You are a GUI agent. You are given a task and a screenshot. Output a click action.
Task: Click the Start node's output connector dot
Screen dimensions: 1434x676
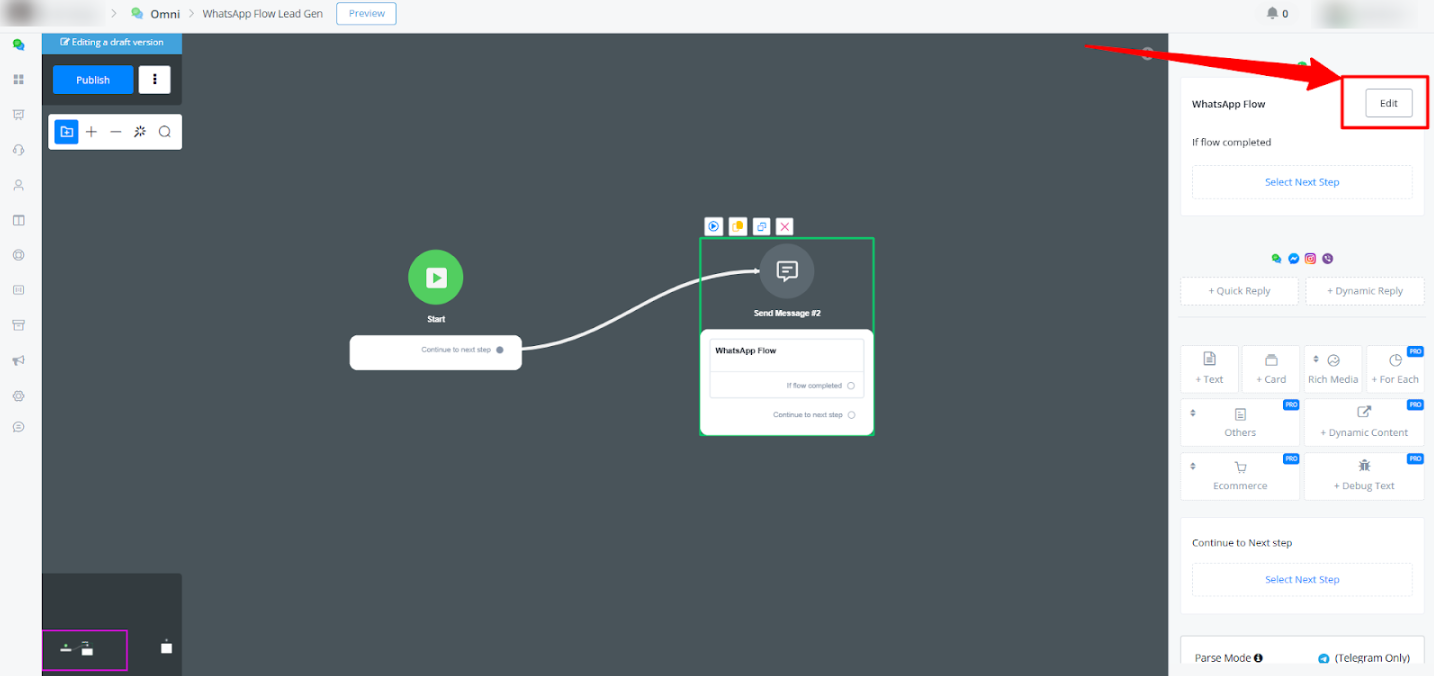point(500,350)
